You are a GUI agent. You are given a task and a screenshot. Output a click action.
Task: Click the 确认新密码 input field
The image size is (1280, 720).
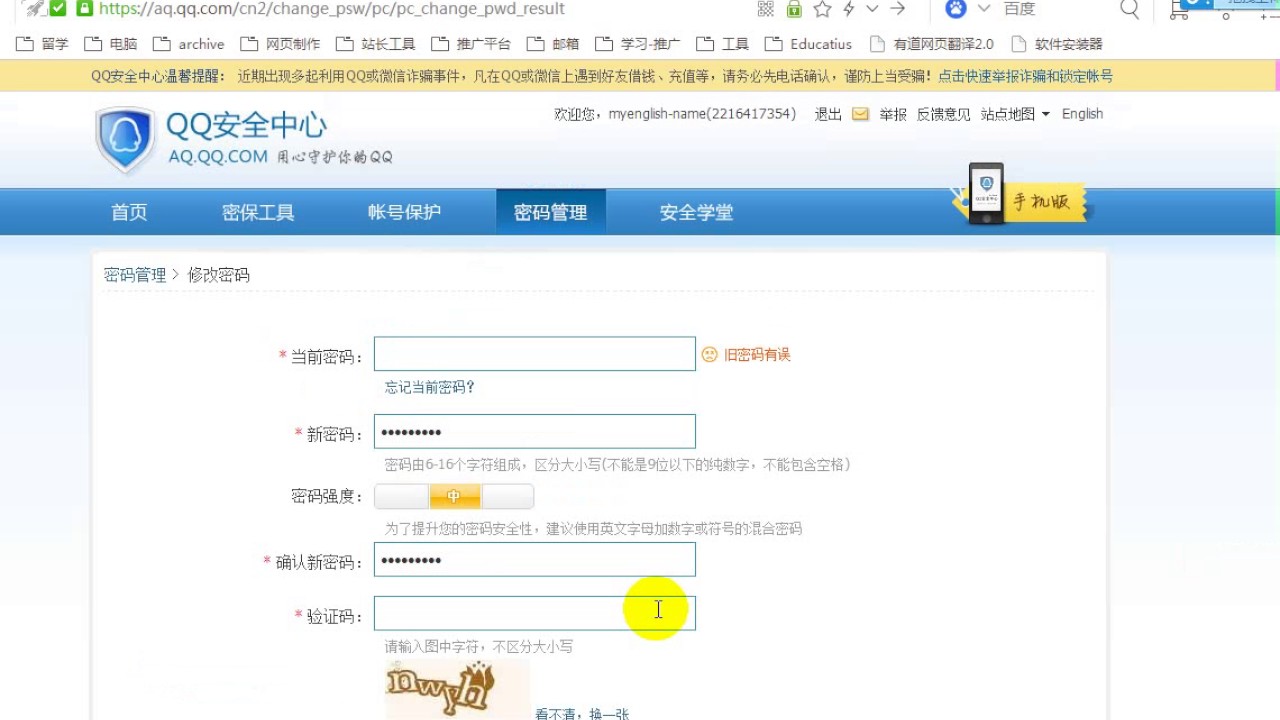[535, 560]
